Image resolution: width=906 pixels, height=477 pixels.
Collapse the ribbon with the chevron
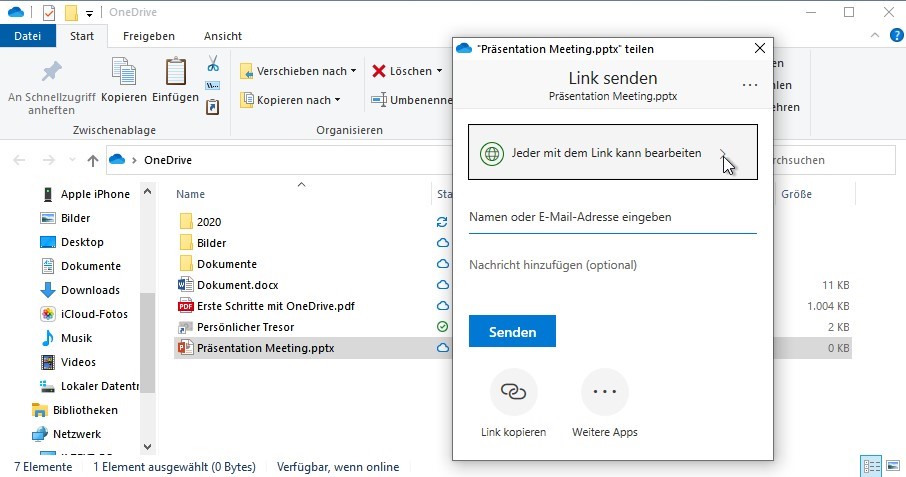(x=875, y=36)
